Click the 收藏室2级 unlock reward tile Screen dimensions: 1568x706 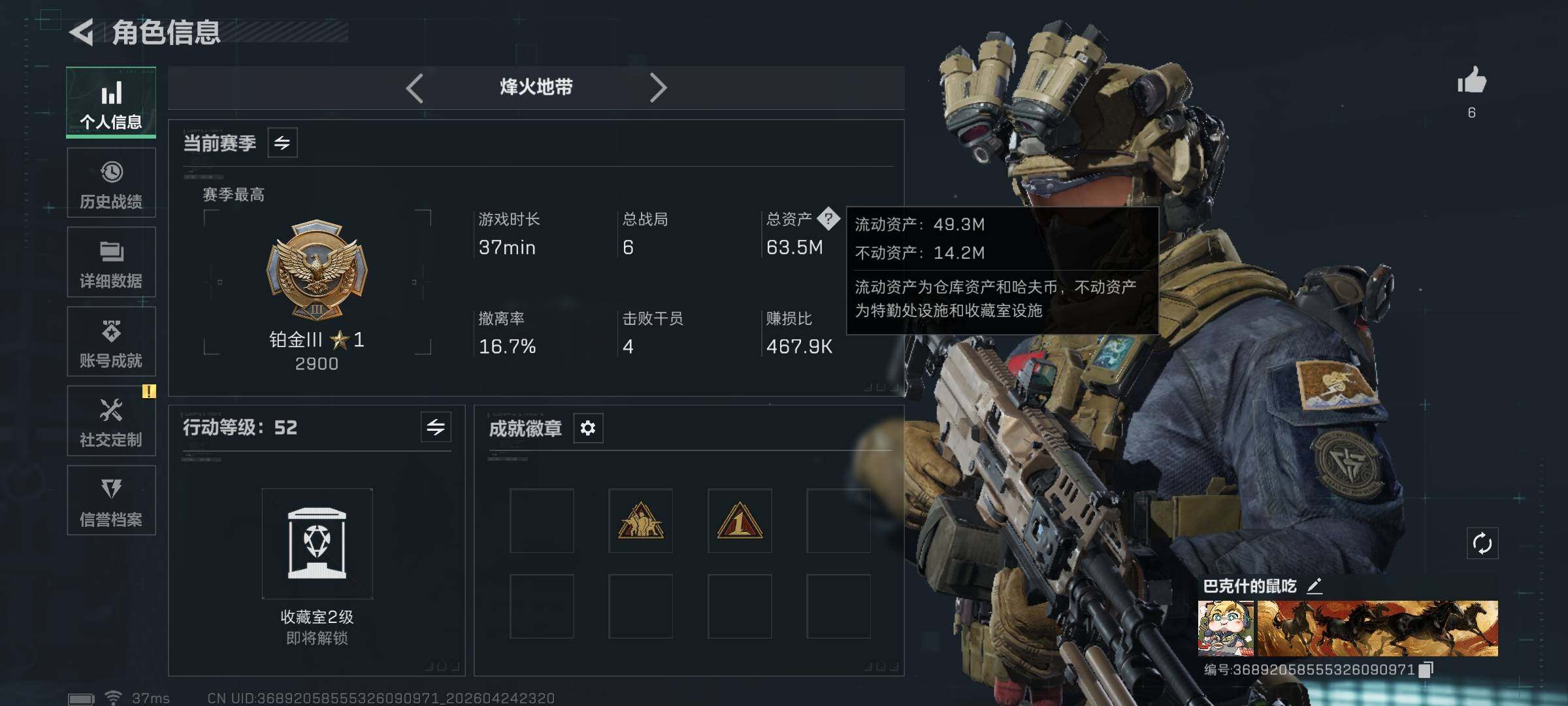click(x=318, y=544)
